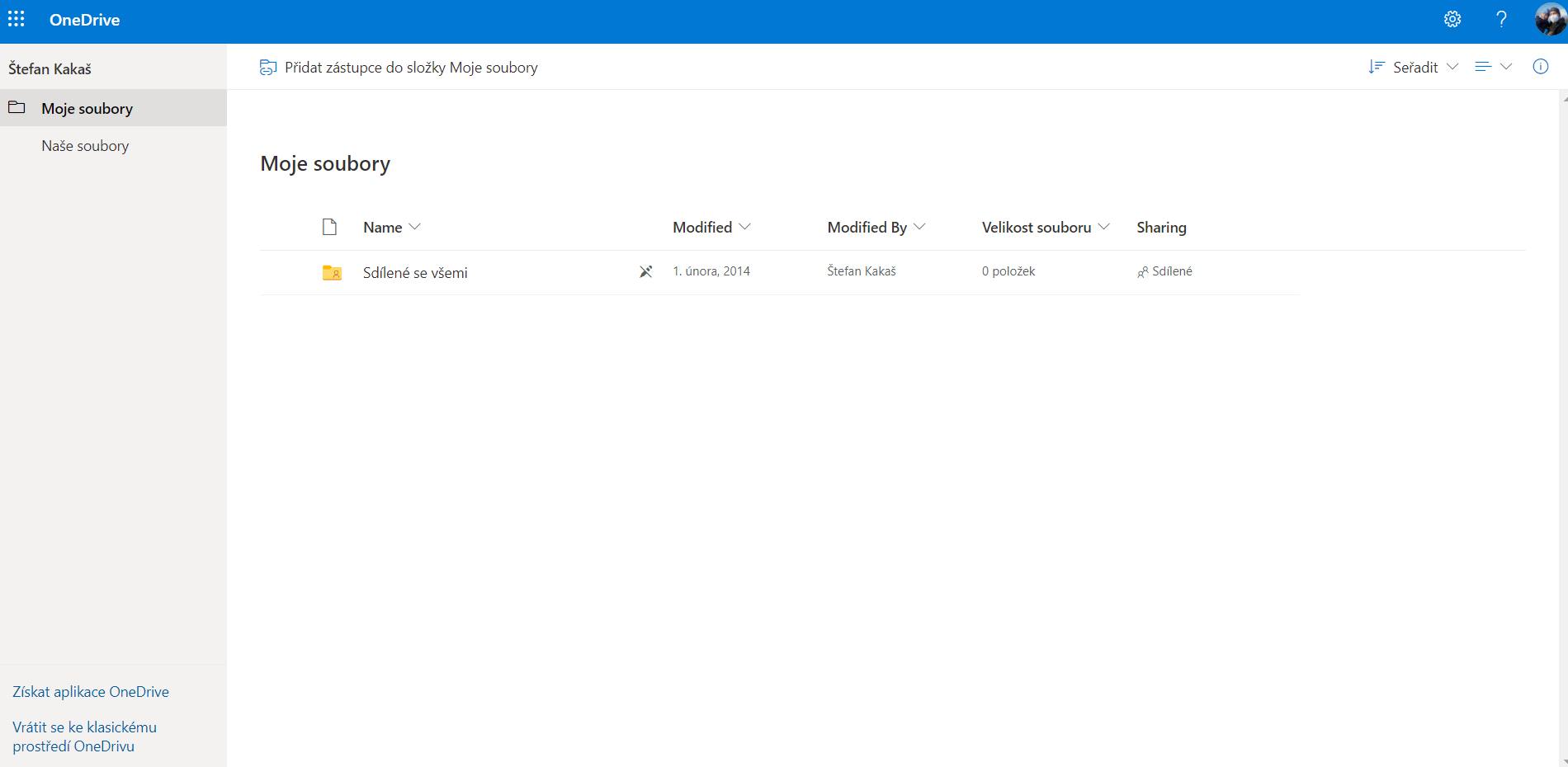Viewport: 1568px width, 767px height.
Task: Open the Seřadit dropdown
Action: 1415,67
